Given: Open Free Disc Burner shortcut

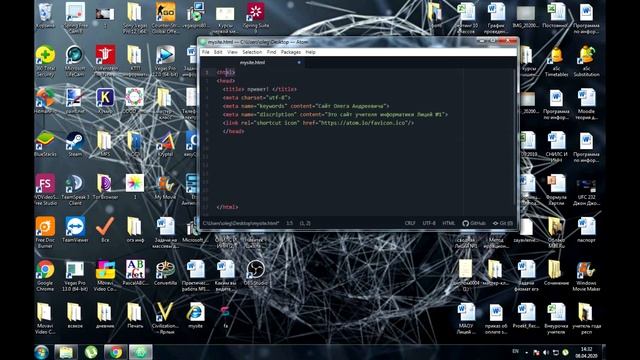Looking at the screenshot, I should point(45,233).
